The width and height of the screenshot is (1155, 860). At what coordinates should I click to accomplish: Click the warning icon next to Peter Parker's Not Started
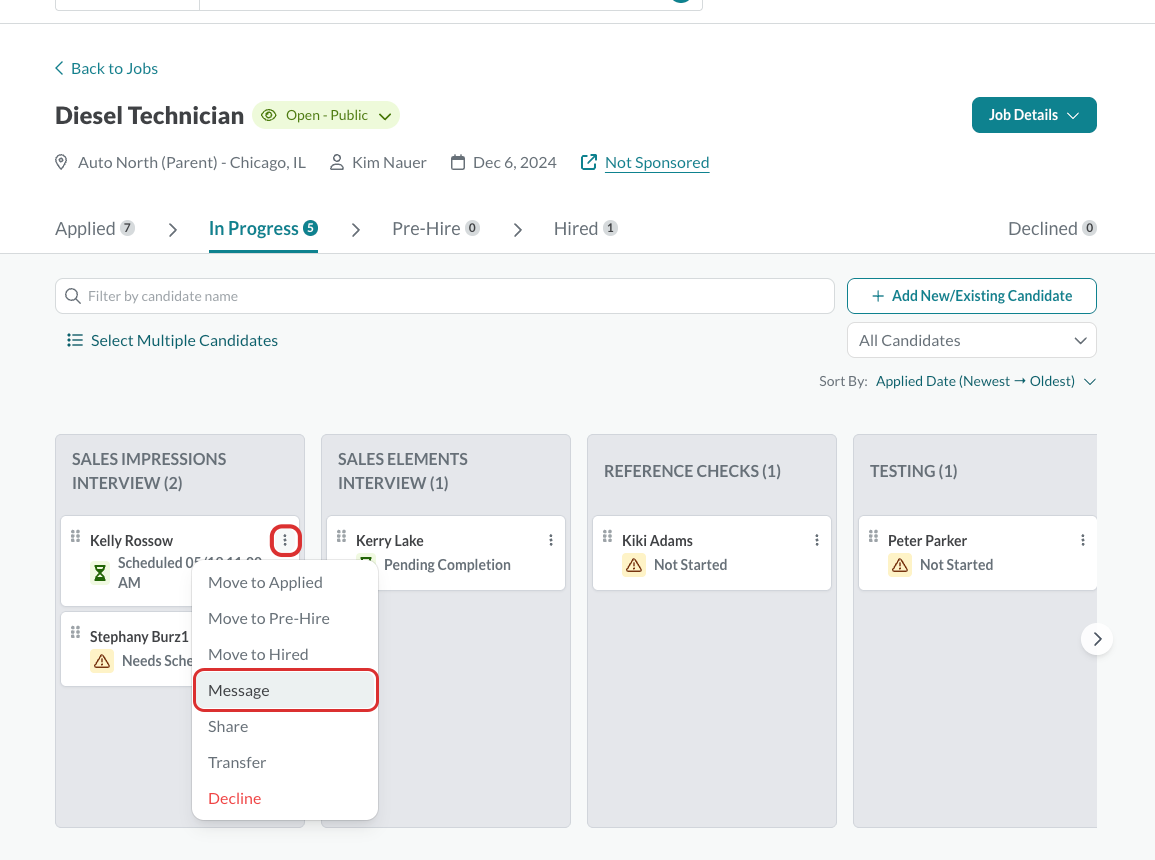pos(899,565)
